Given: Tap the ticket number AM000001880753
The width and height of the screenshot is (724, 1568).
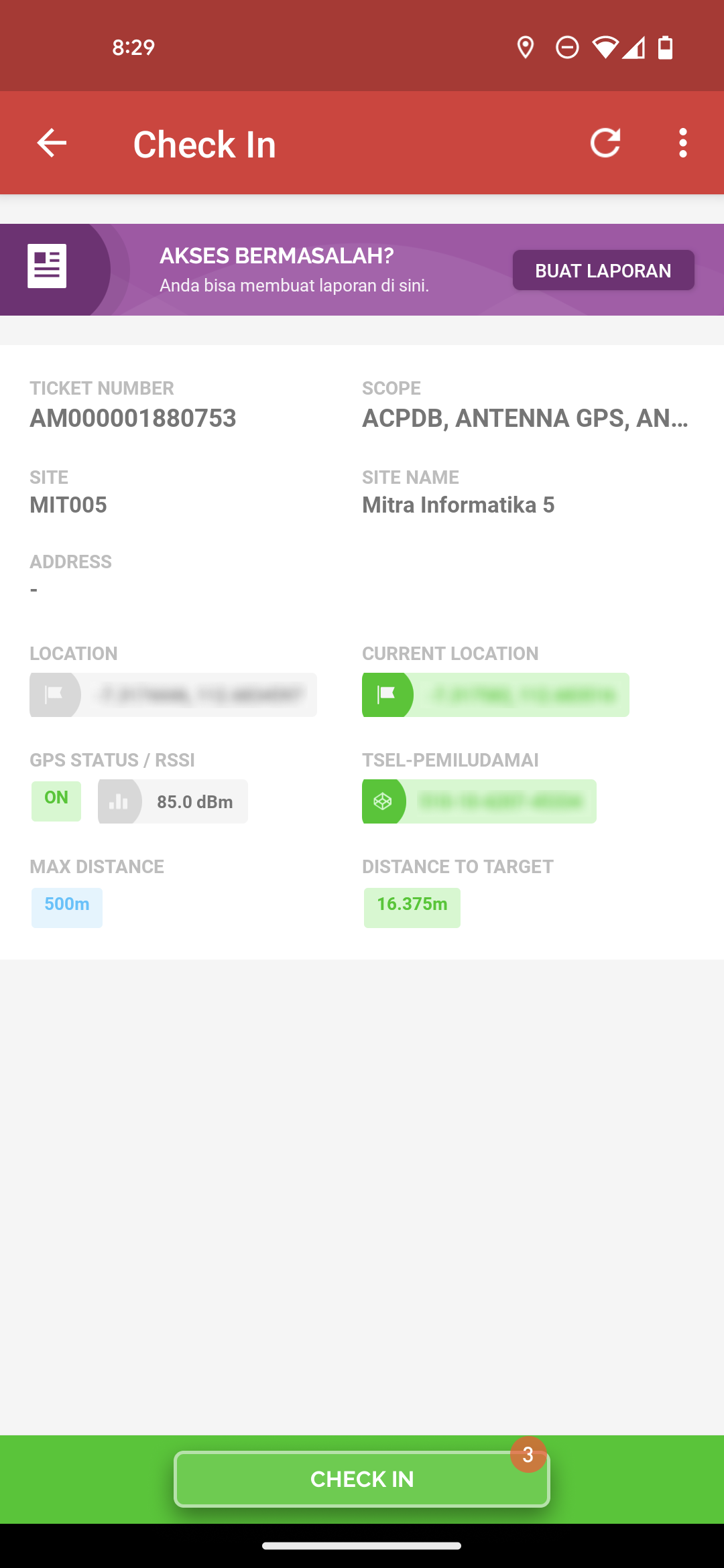Looking at the screenshot, I should 133,419.
